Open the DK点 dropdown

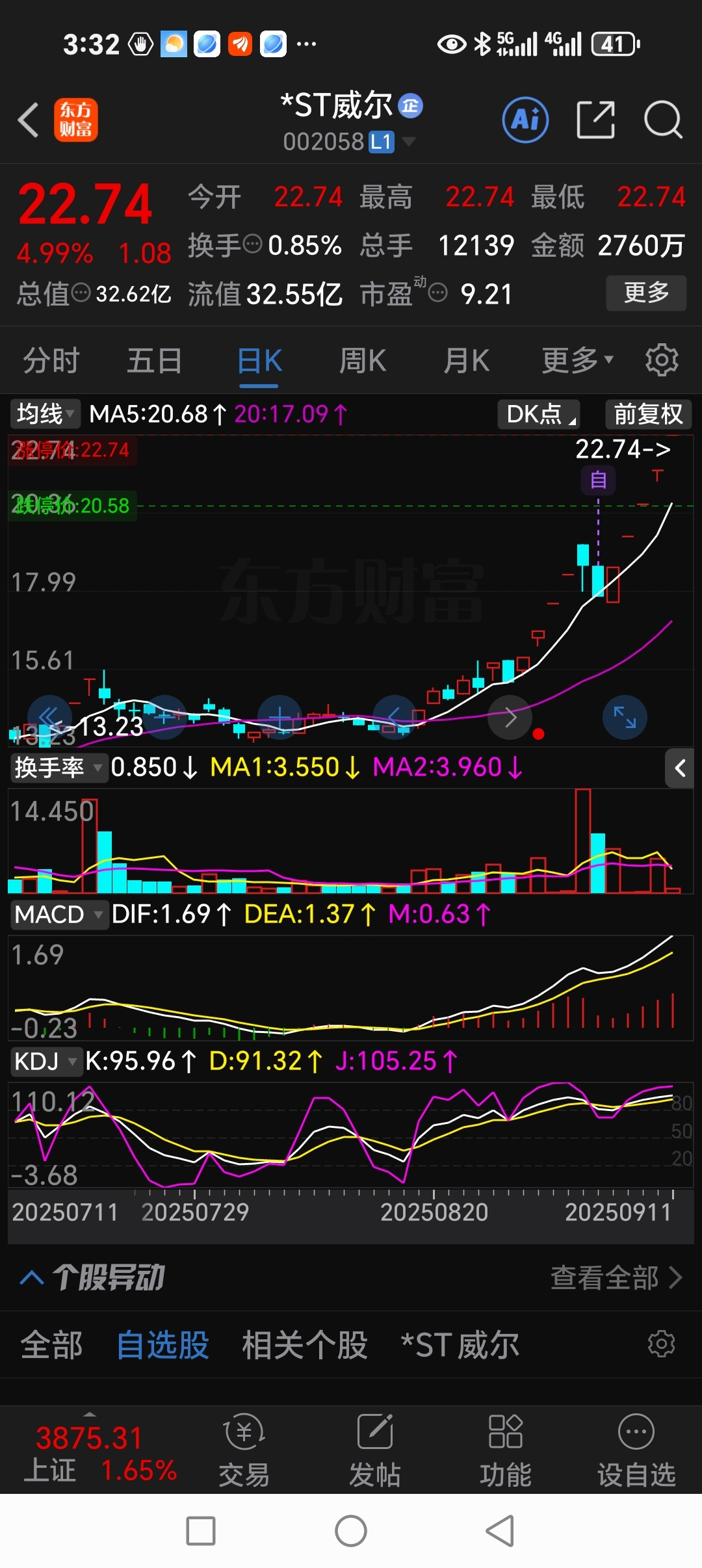[x=539, y=414]
